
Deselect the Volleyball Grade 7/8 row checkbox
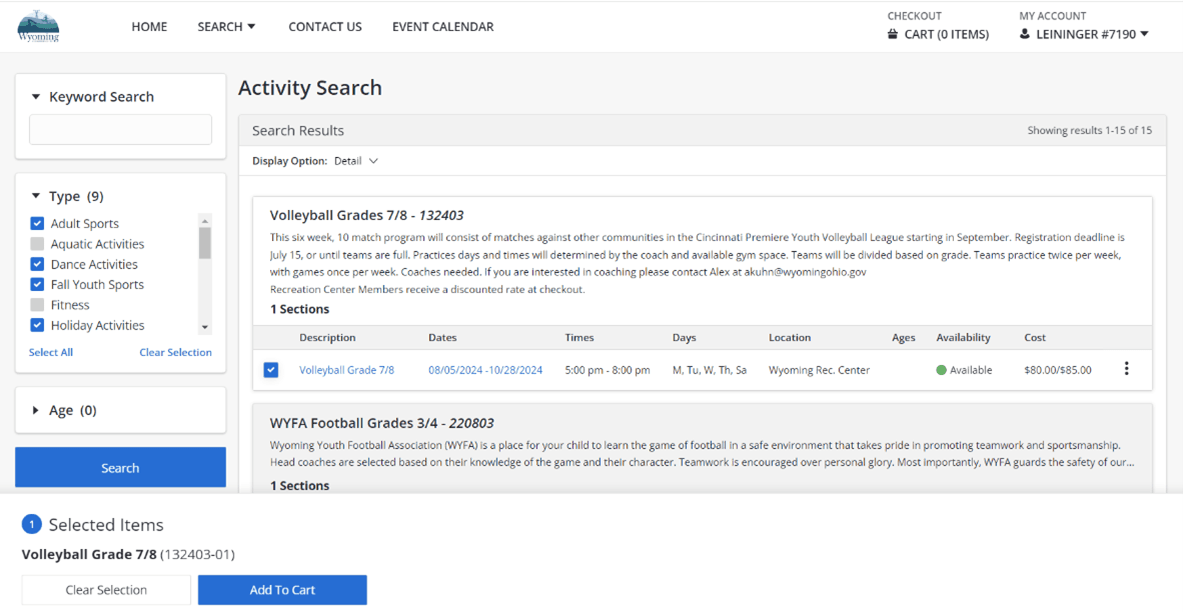click(271, 370)
